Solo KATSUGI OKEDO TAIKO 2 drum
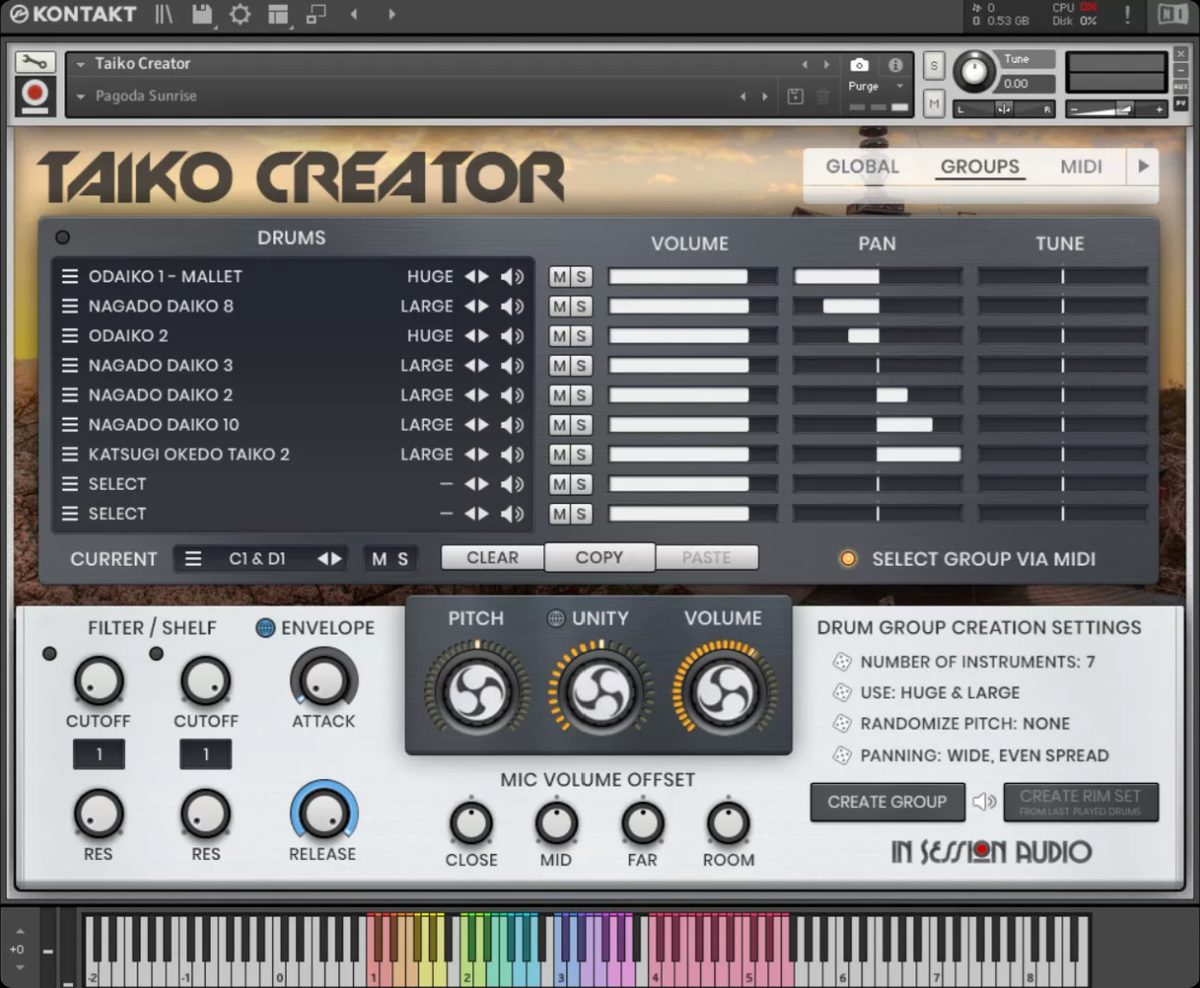Screen dimensions: 1200x988 click(x=580, y=455)
